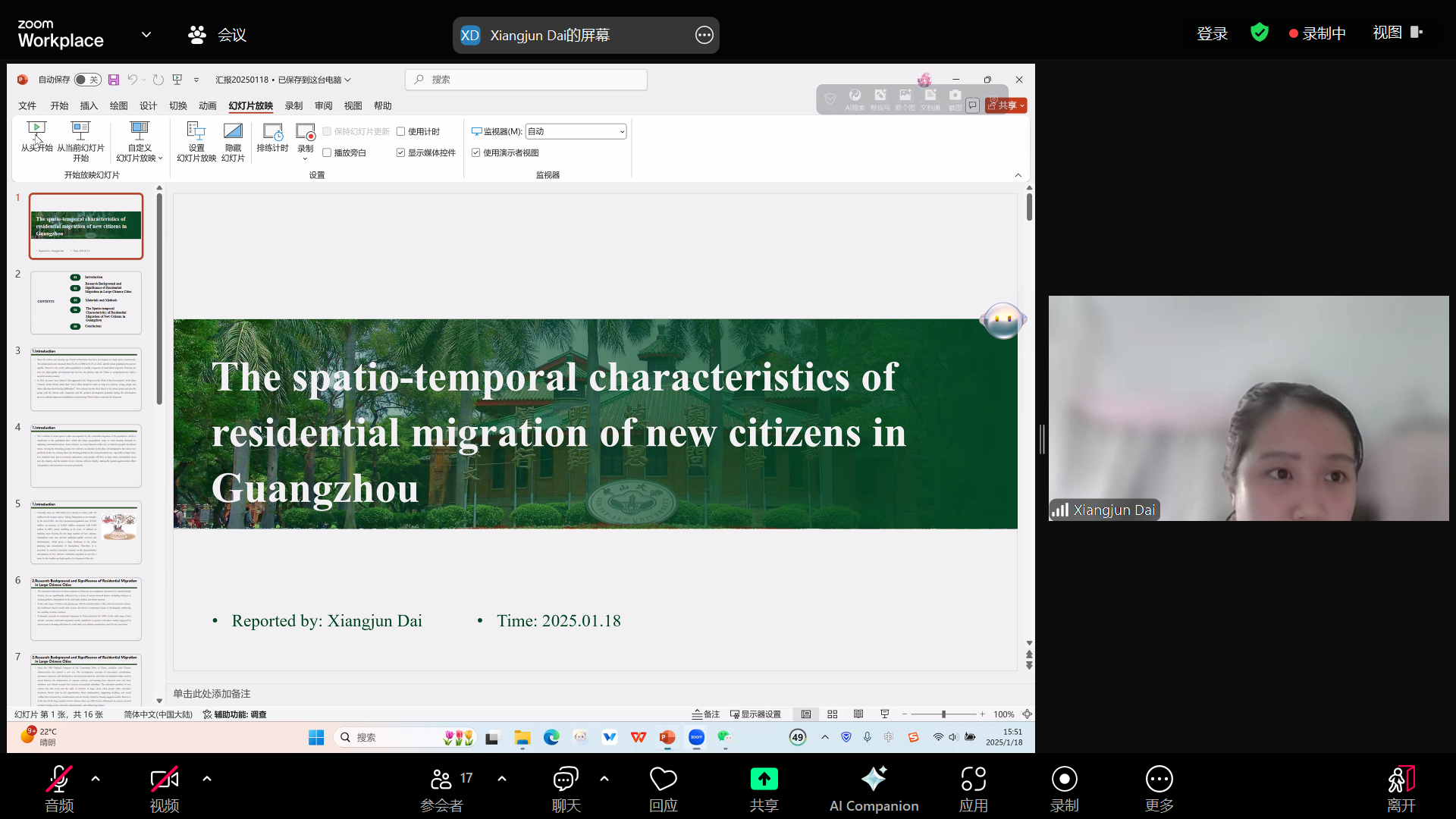The width and height of the screenshot is (1456, 819).
Task: Open Zoom chat (聊天)
Action: 566,789
